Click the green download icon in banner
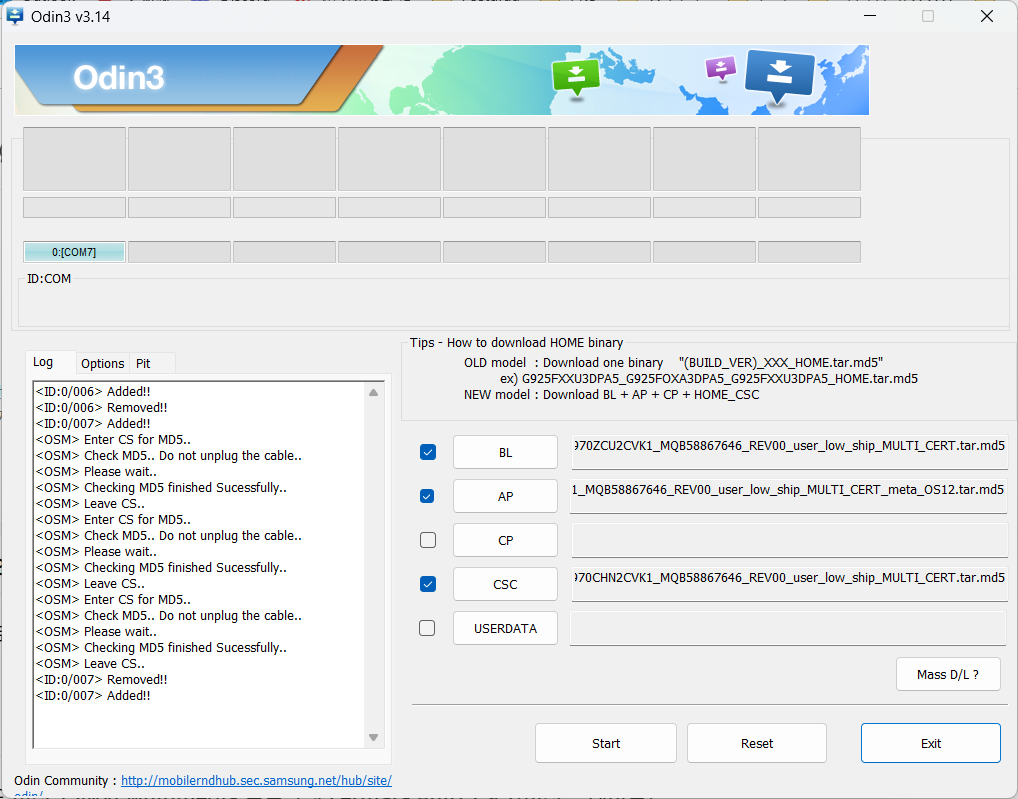The image size is (1018, 799). tap(576, 78)
